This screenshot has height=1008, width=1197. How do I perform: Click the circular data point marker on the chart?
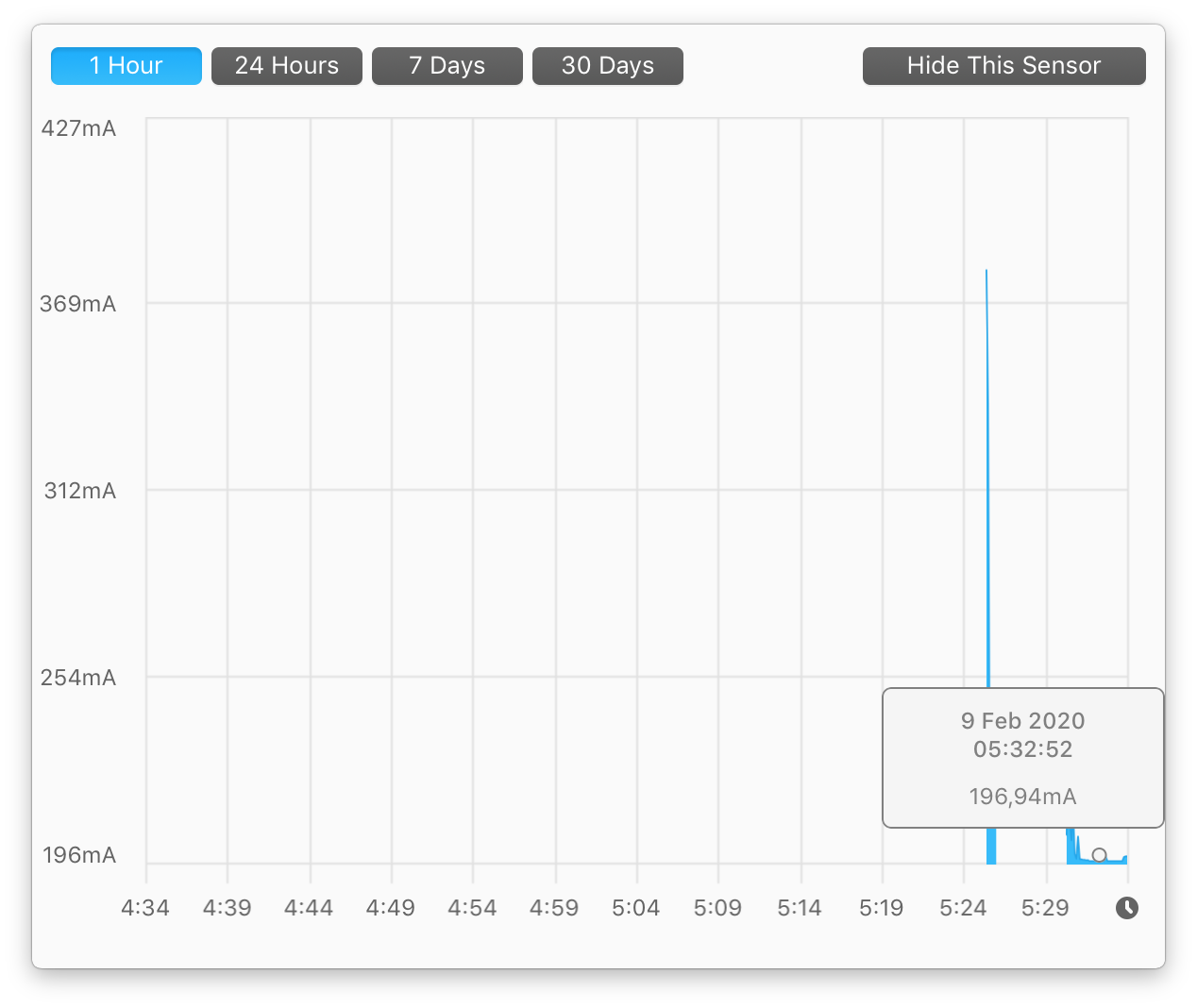pos(1100,855)
